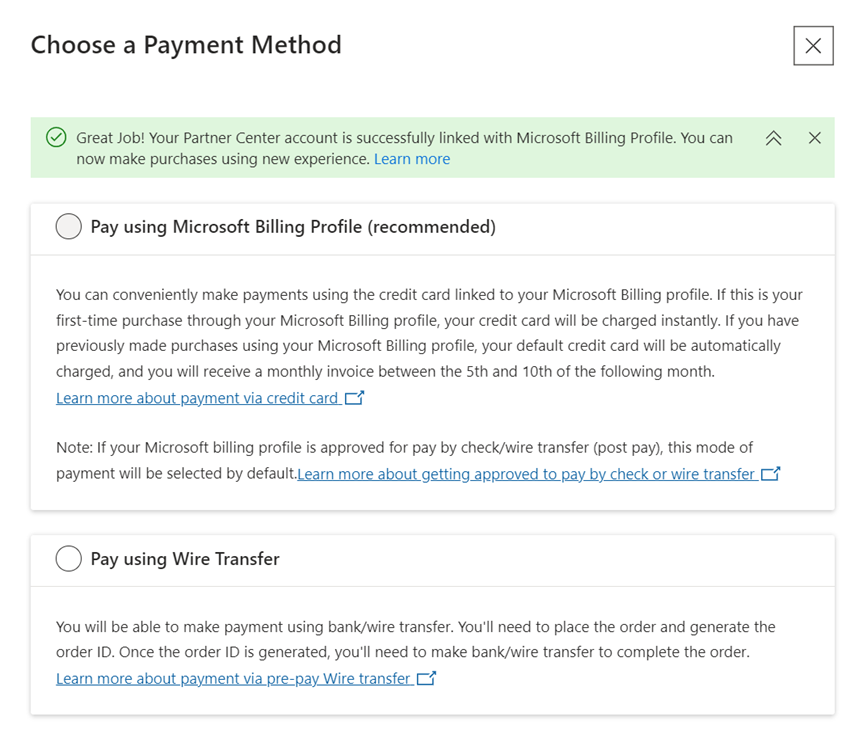863x734 pixels.
Task: Open link about getting approved to pay by check
Action: 526,474
